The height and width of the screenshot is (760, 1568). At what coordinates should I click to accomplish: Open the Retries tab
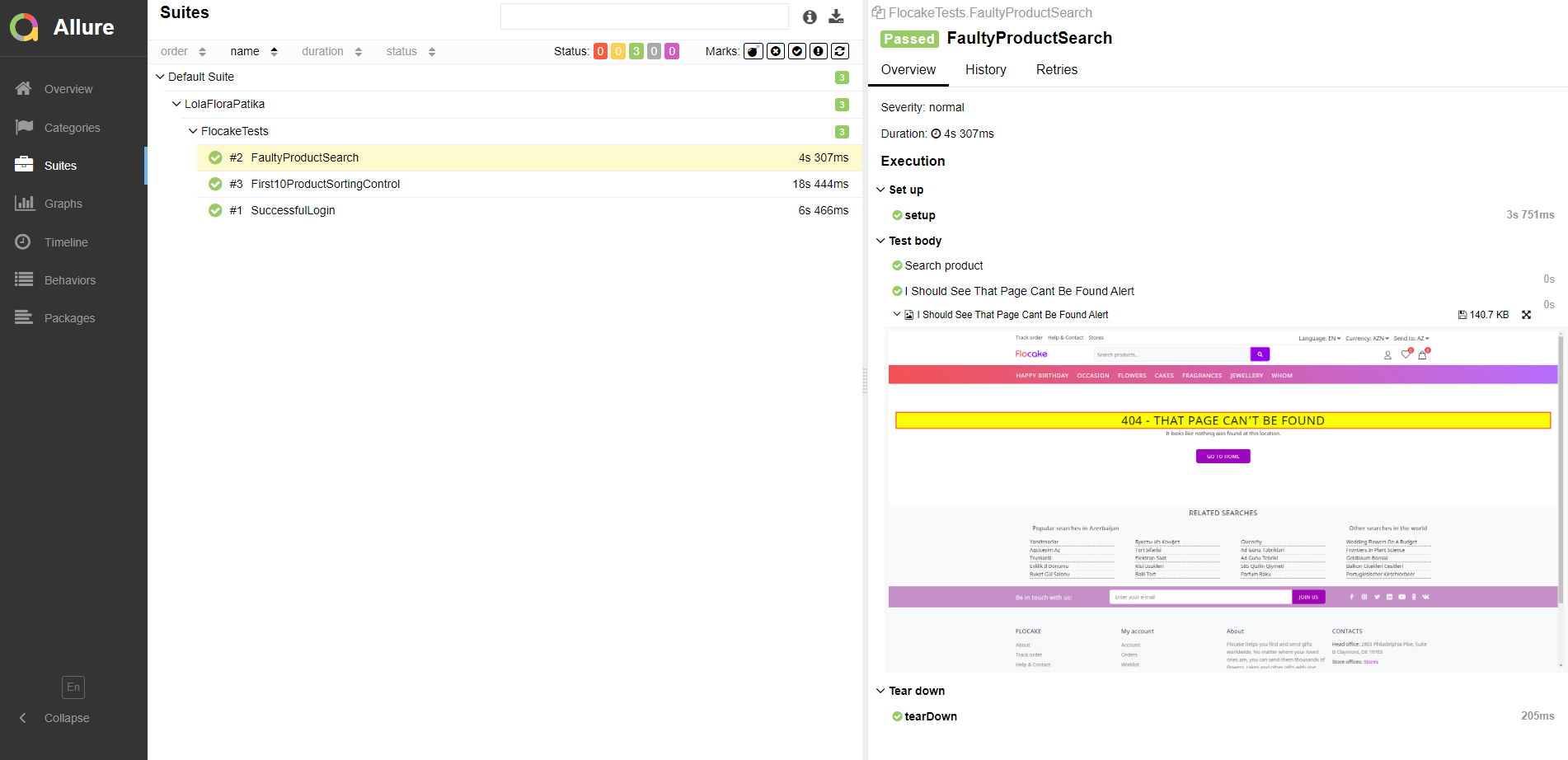click(x=1056, y=69)
